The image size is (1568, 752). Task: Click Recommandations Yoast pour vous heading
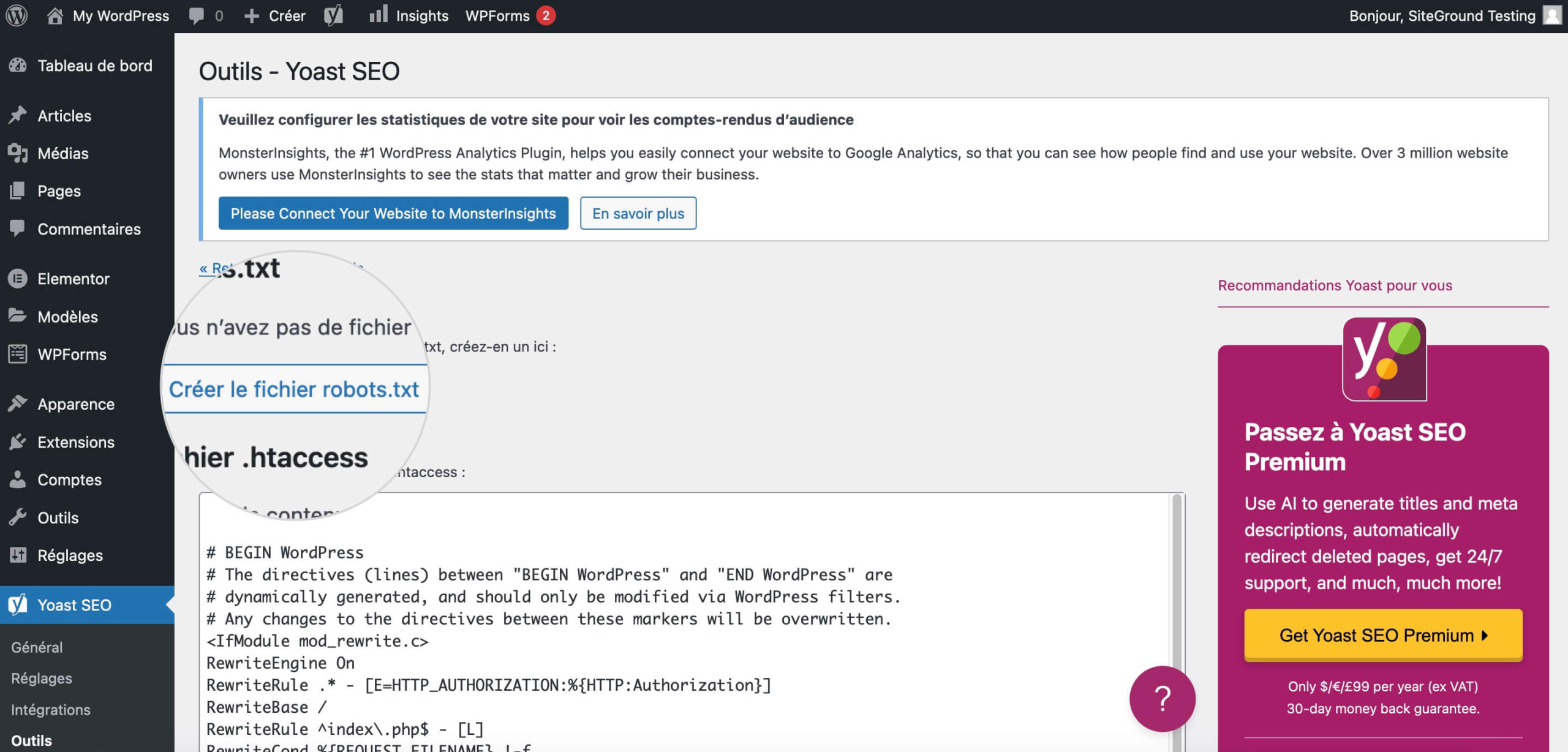click(1335, 285)
